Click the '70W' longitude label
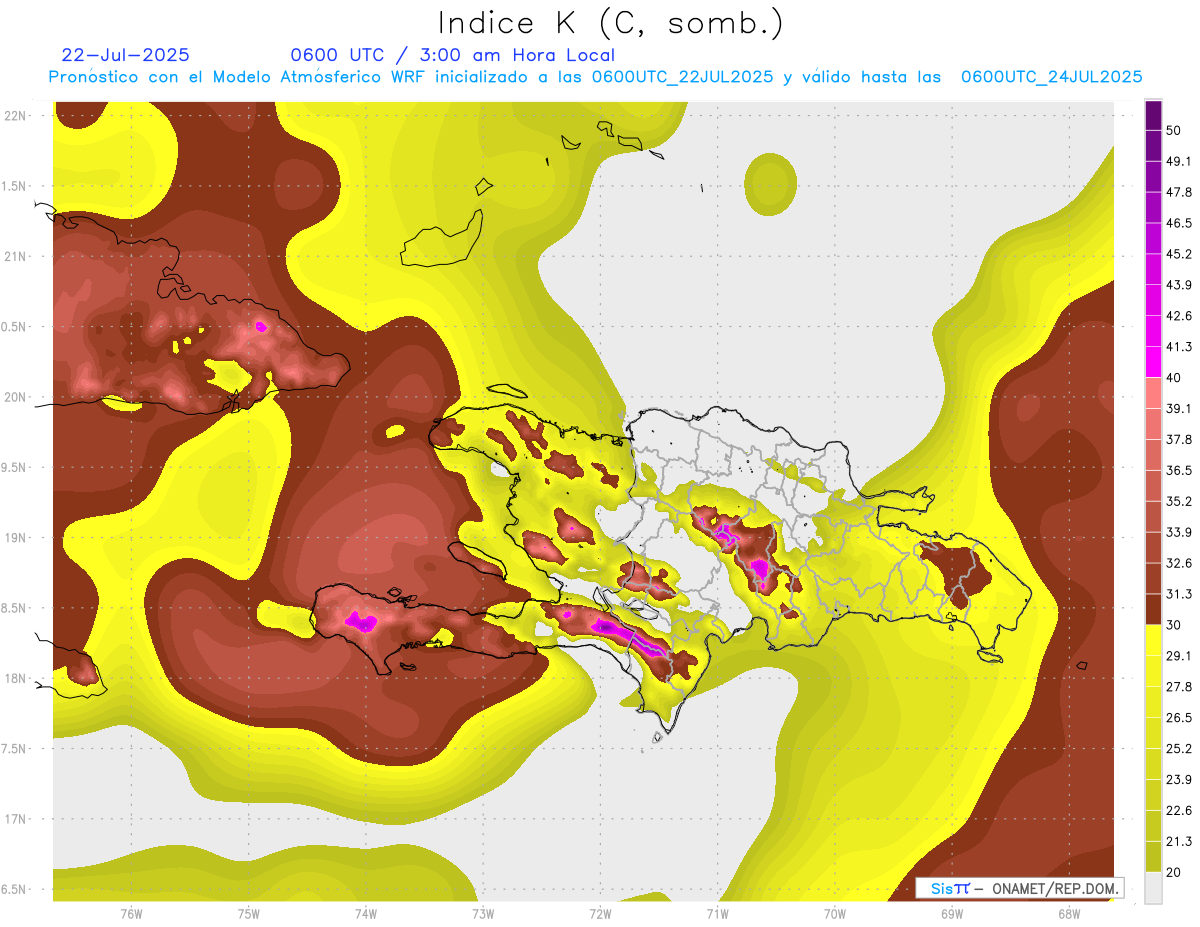This screenshot has height=927, width=1200. pos(835,913)
